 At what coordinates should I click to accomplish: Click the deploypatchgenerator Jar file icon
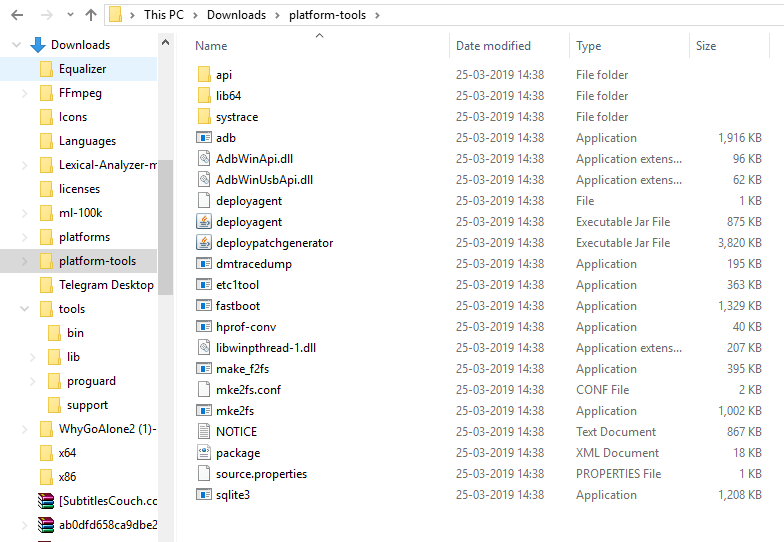coord(204,243)
